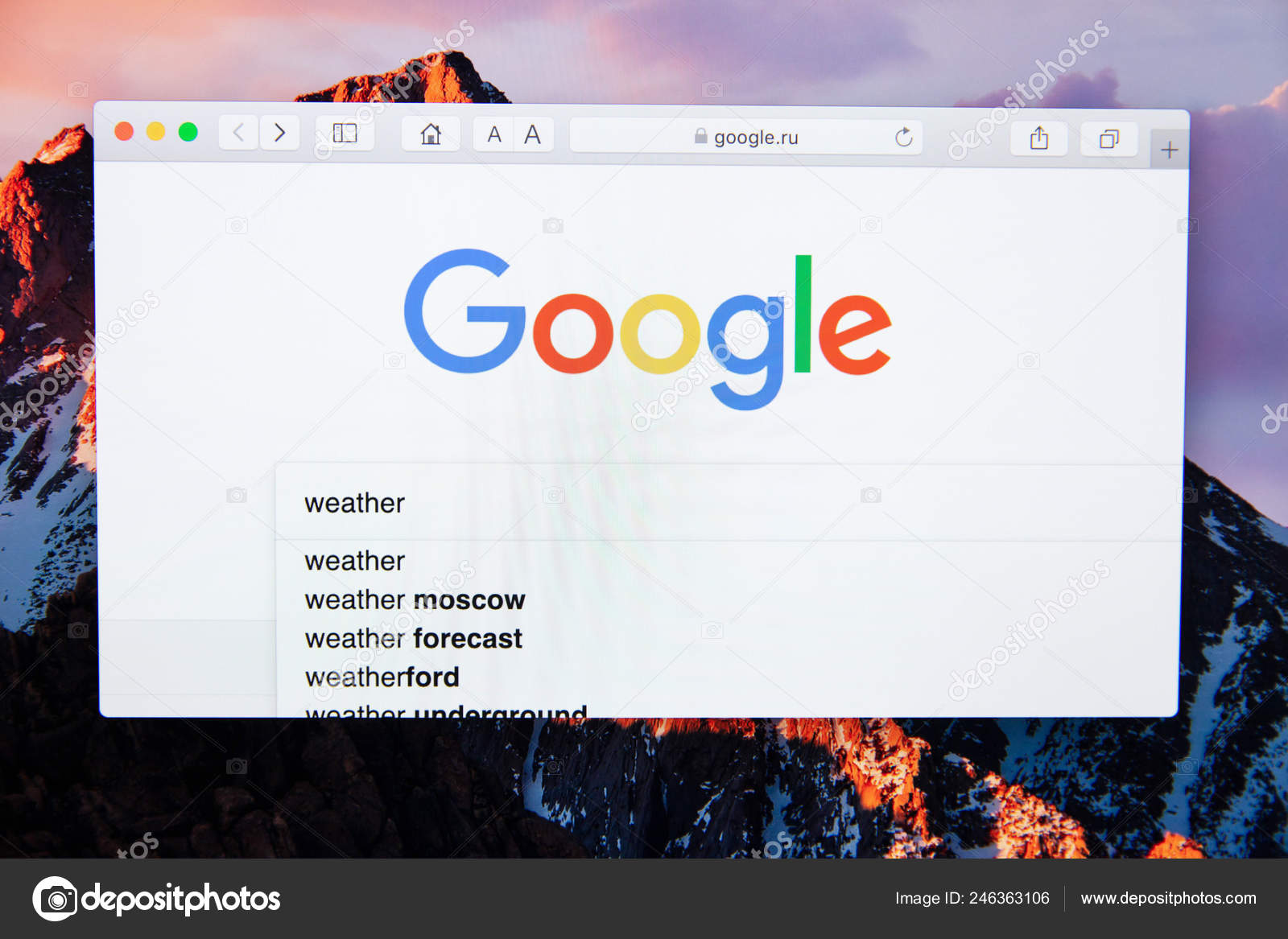Show all tabs overview icon

tap(1109, 139)
